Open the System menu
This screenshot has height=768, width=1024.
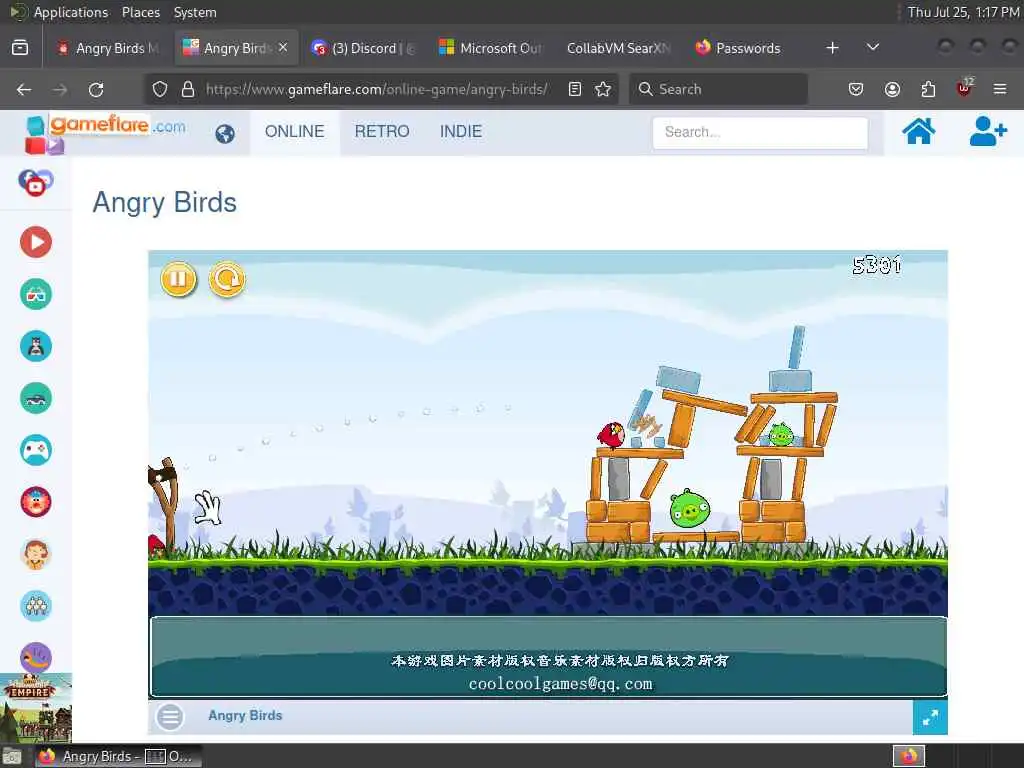(195, 12)
